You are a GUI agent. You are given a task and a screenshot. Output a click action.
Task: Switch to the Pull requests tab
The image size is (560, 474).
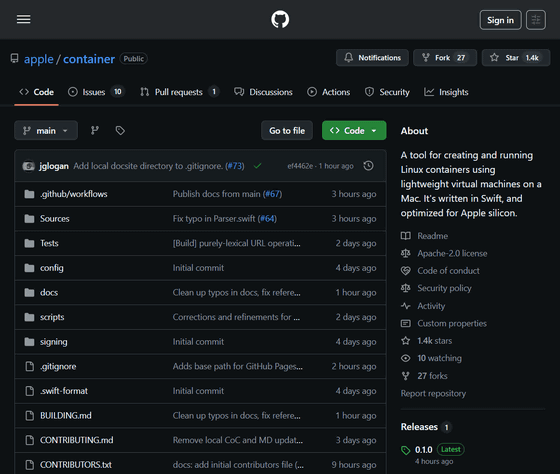click(x=179, y=92)
